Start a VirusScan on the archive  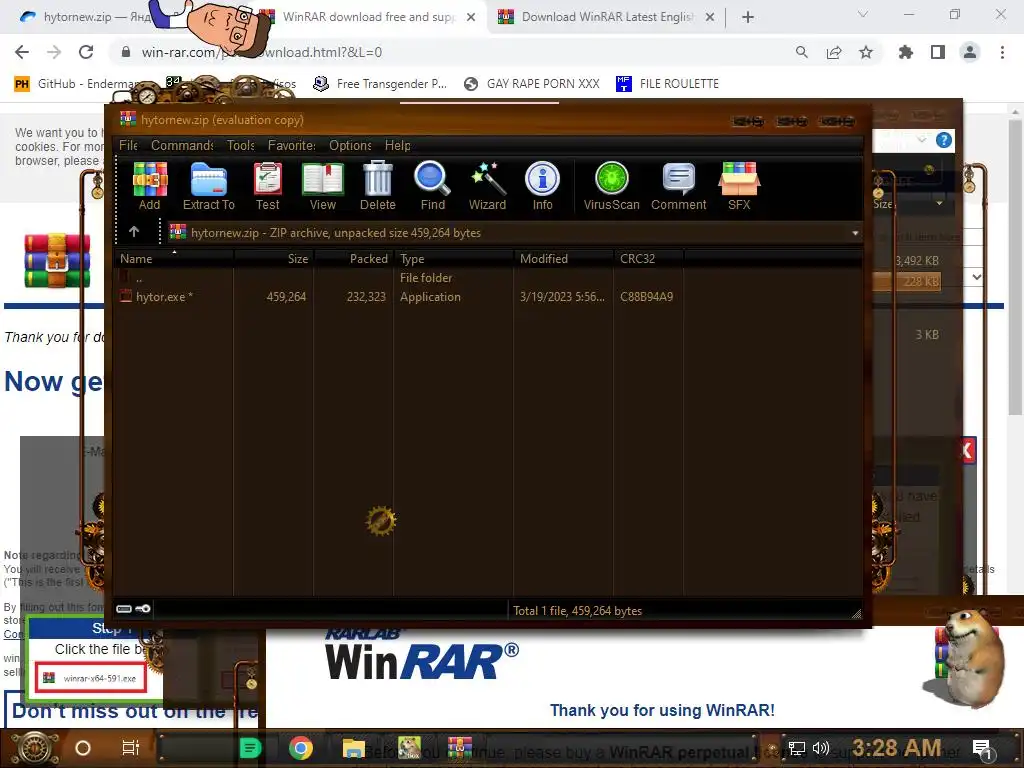pos(611,186)
